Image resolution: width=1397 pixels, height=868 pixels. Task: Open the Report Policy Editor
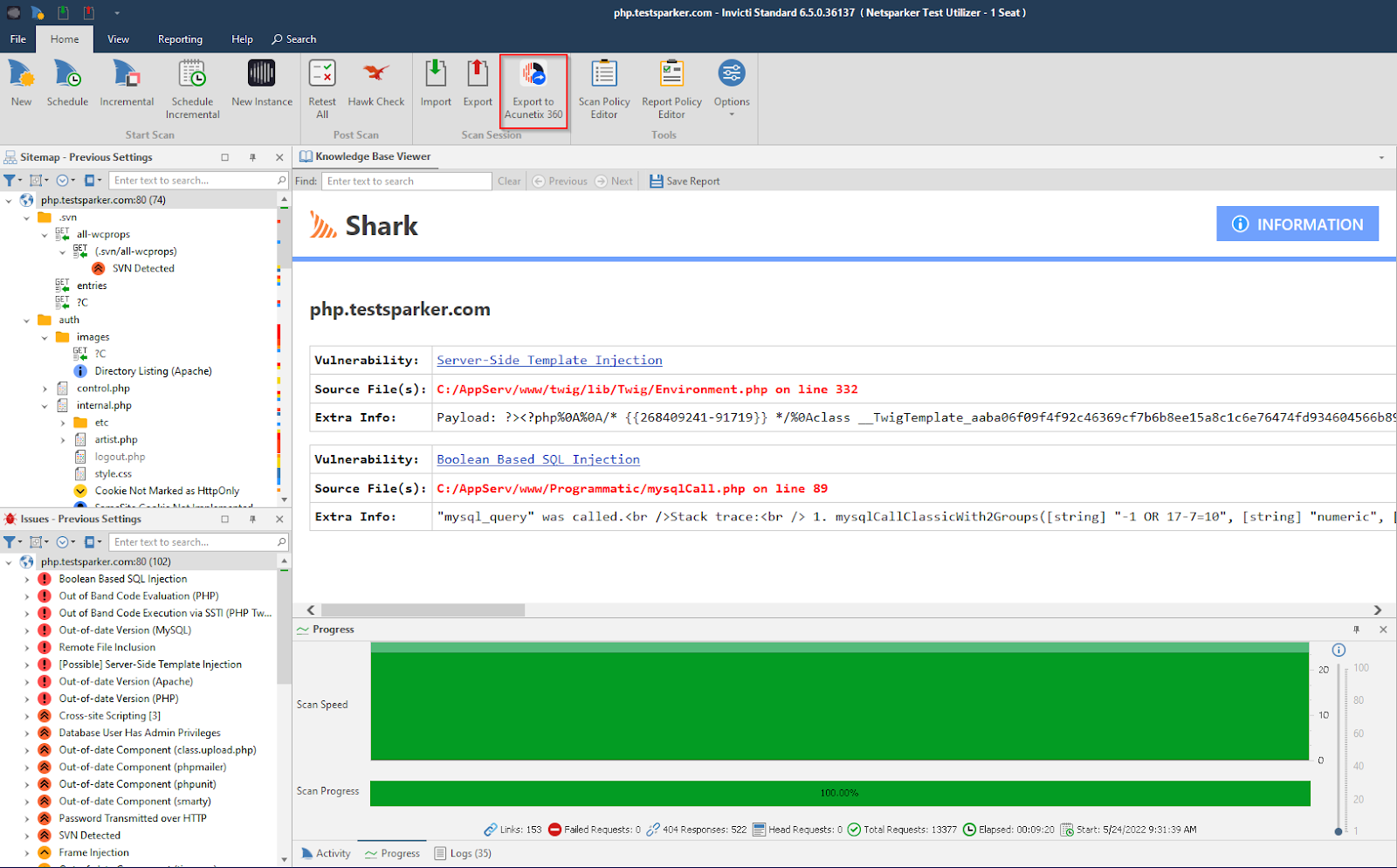pyautogui.click(x=671, y=89)
